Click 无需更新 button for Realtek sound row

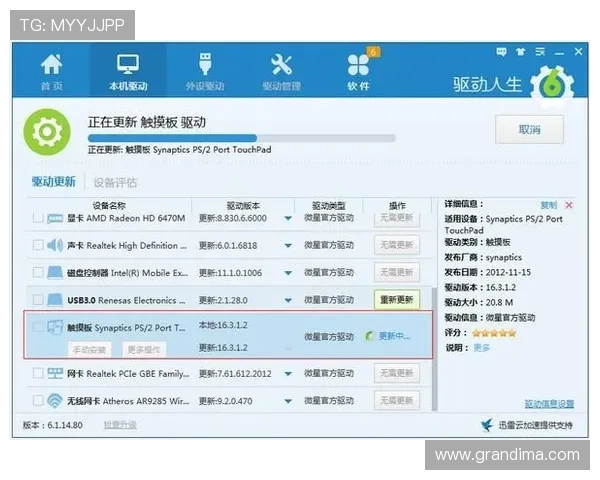click(x=397, y=245)
